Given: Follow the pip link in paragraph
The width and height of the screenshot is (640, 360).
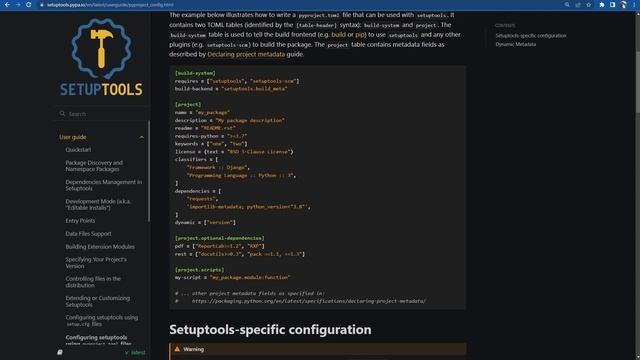Looking at the screenshot, I should pos(359,35).
